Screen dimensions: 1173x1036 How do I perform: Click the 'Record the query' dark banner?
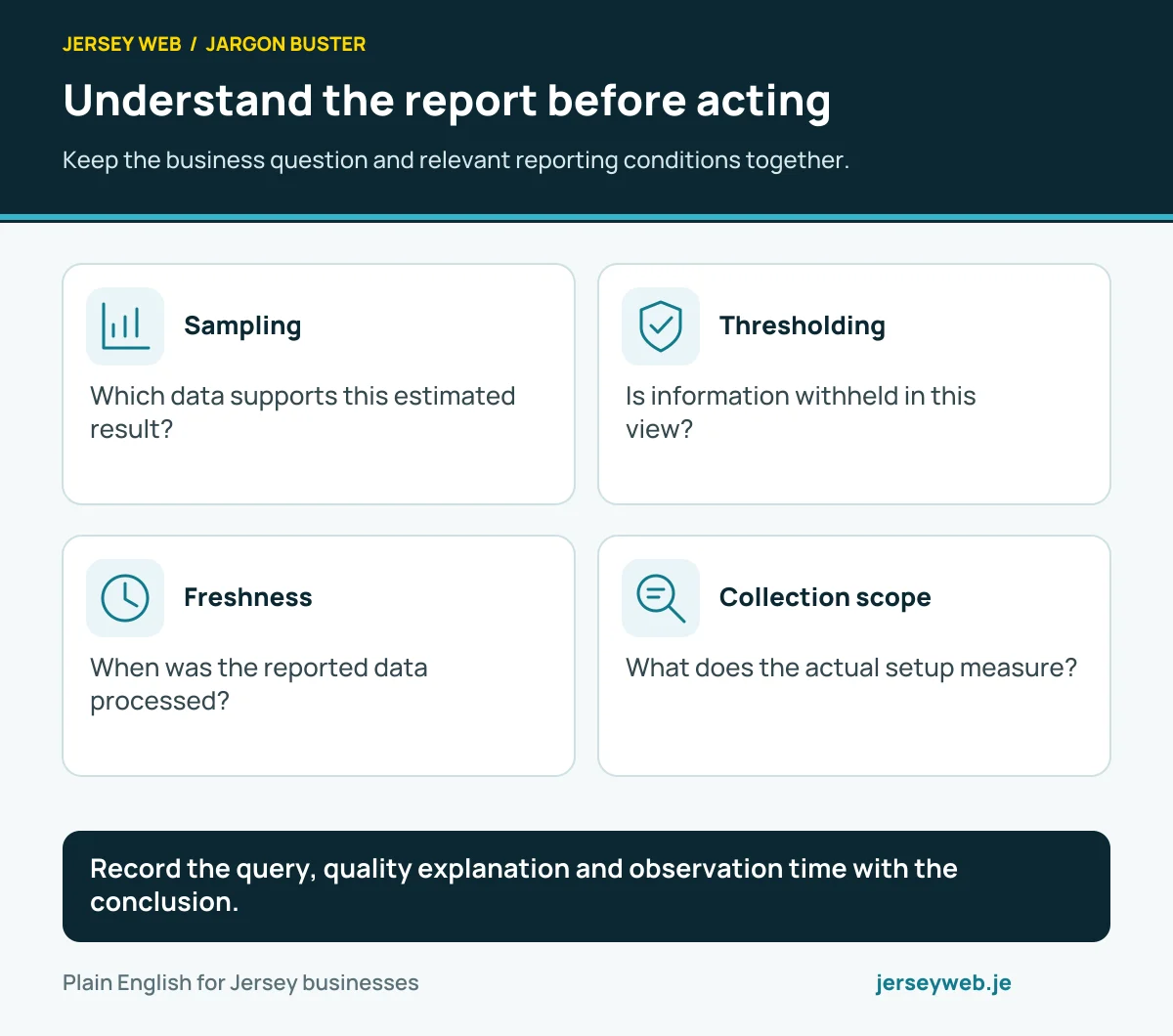tap(586, 886)
